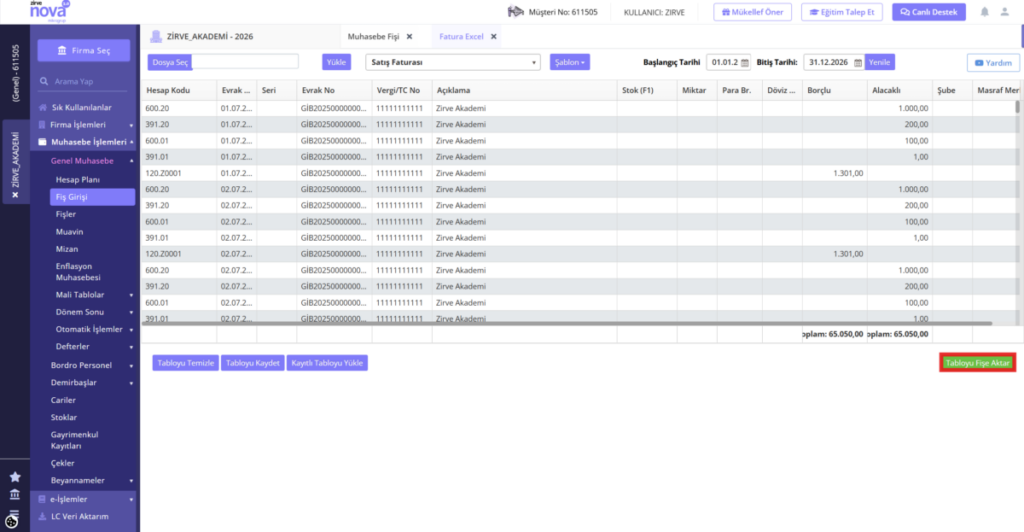Expand Defterler submenu

pos(131,347)
